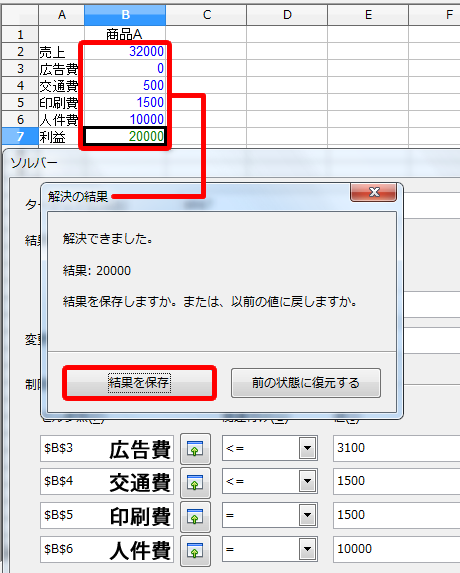This screenshot has height=573, width=460.
Task: Select cell containing 32000
Action: 125,52
